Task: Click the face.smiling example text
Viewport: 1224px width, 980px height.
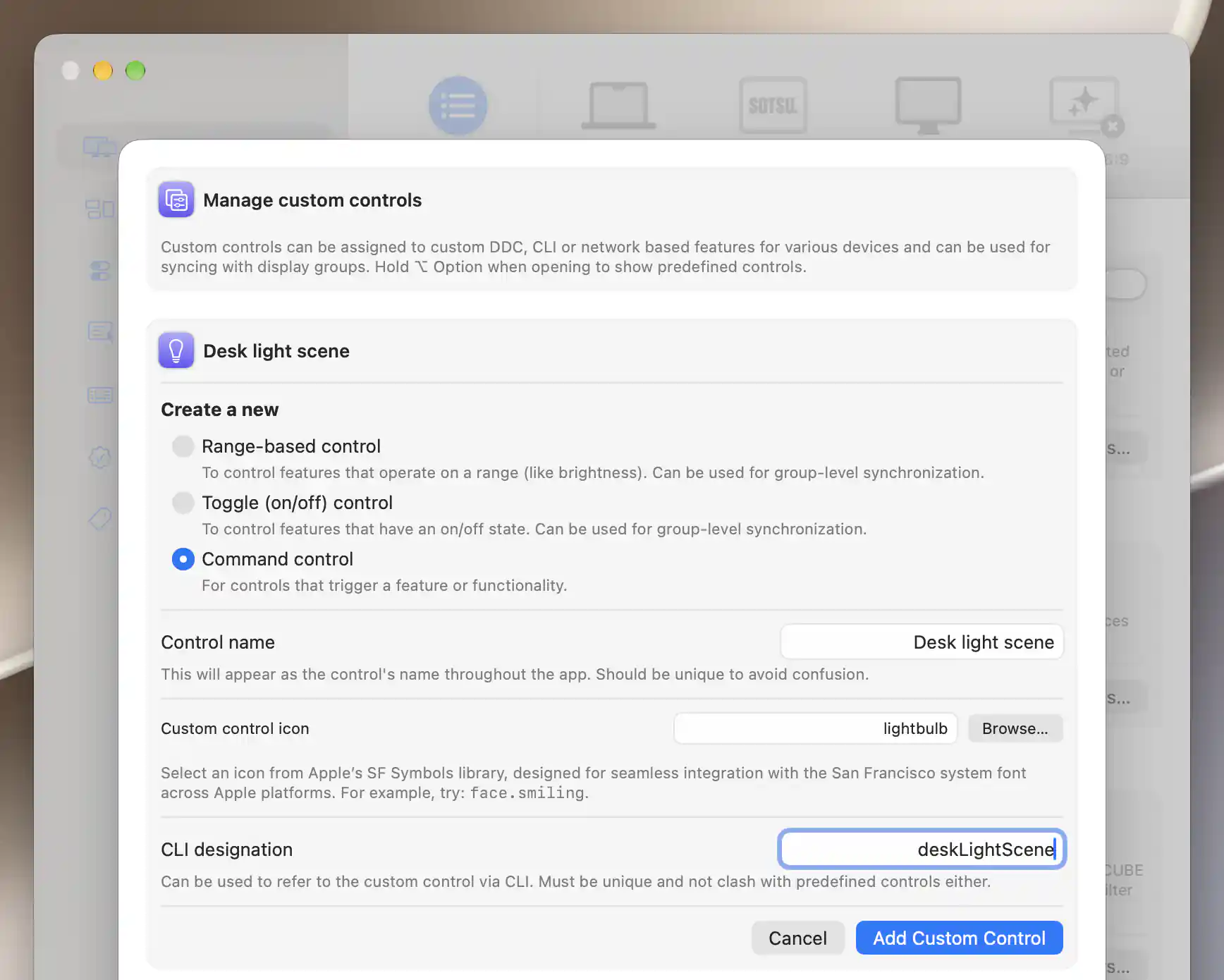Action: (527, 793)
